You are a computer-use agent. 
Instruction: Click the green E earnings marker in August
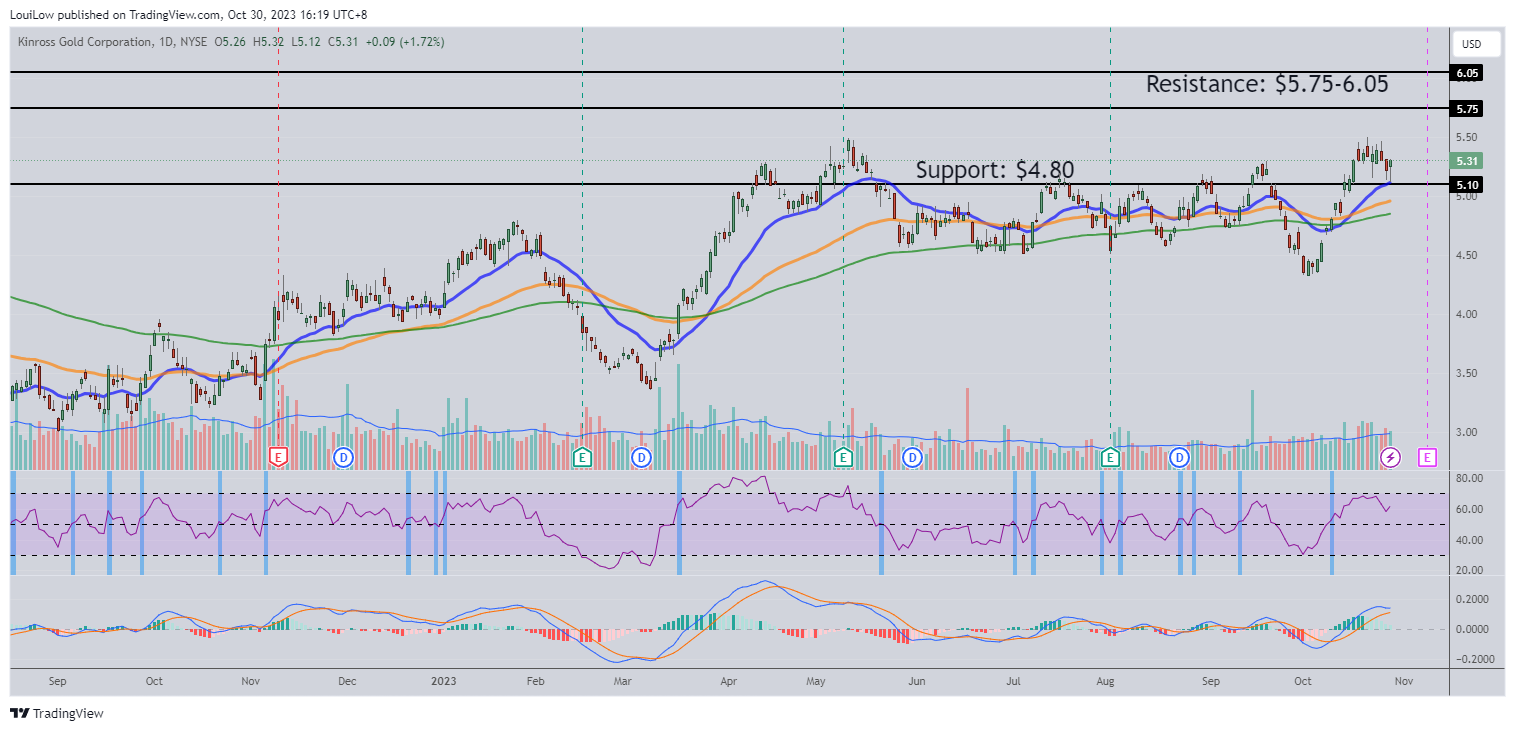(x=1109, y=457)
